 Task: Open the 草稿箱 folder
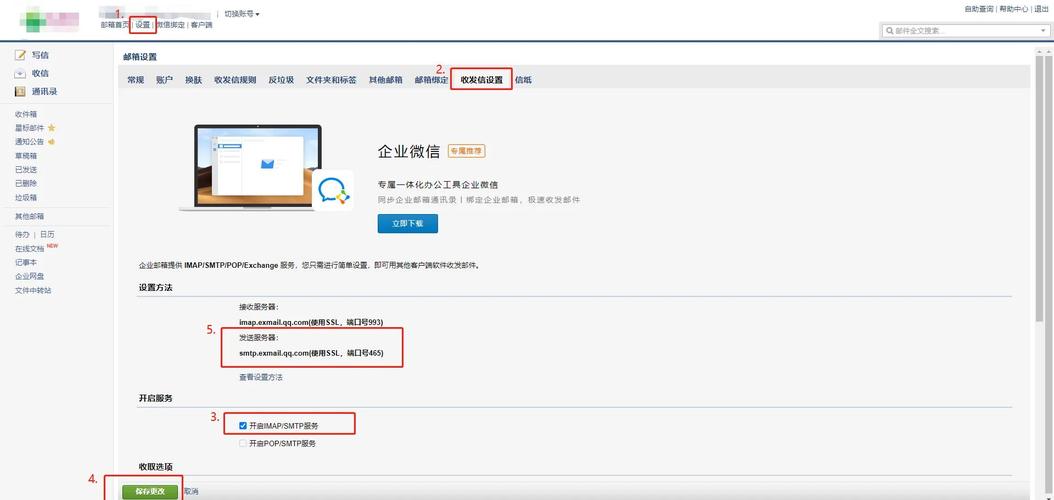click(x=26, y=156)
